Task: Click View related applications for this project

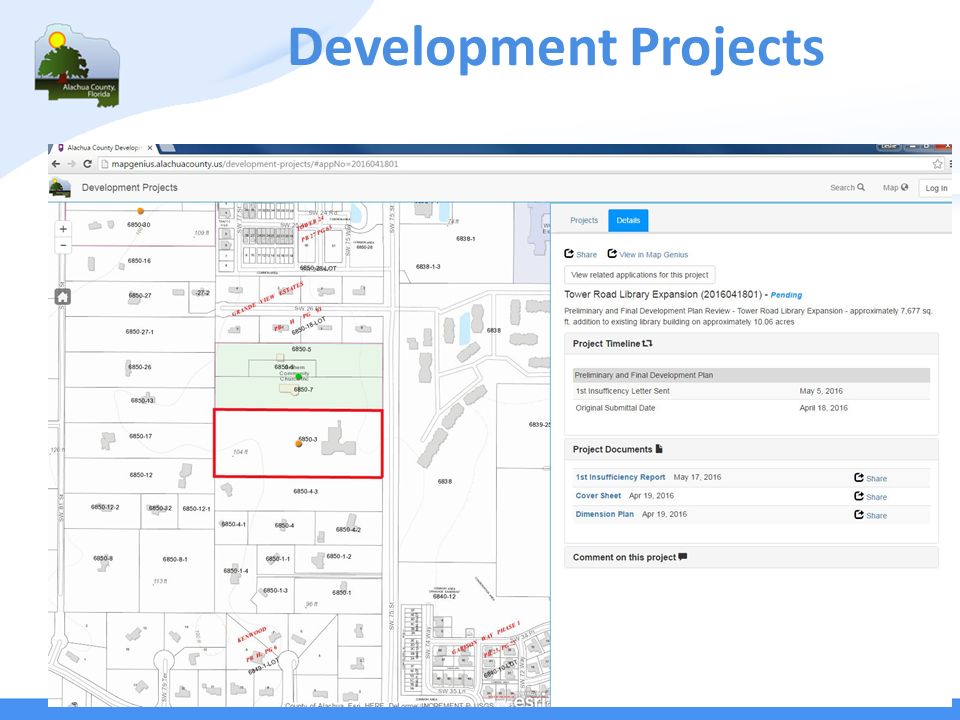Action: pyautogui.click(x=640, y=275)
